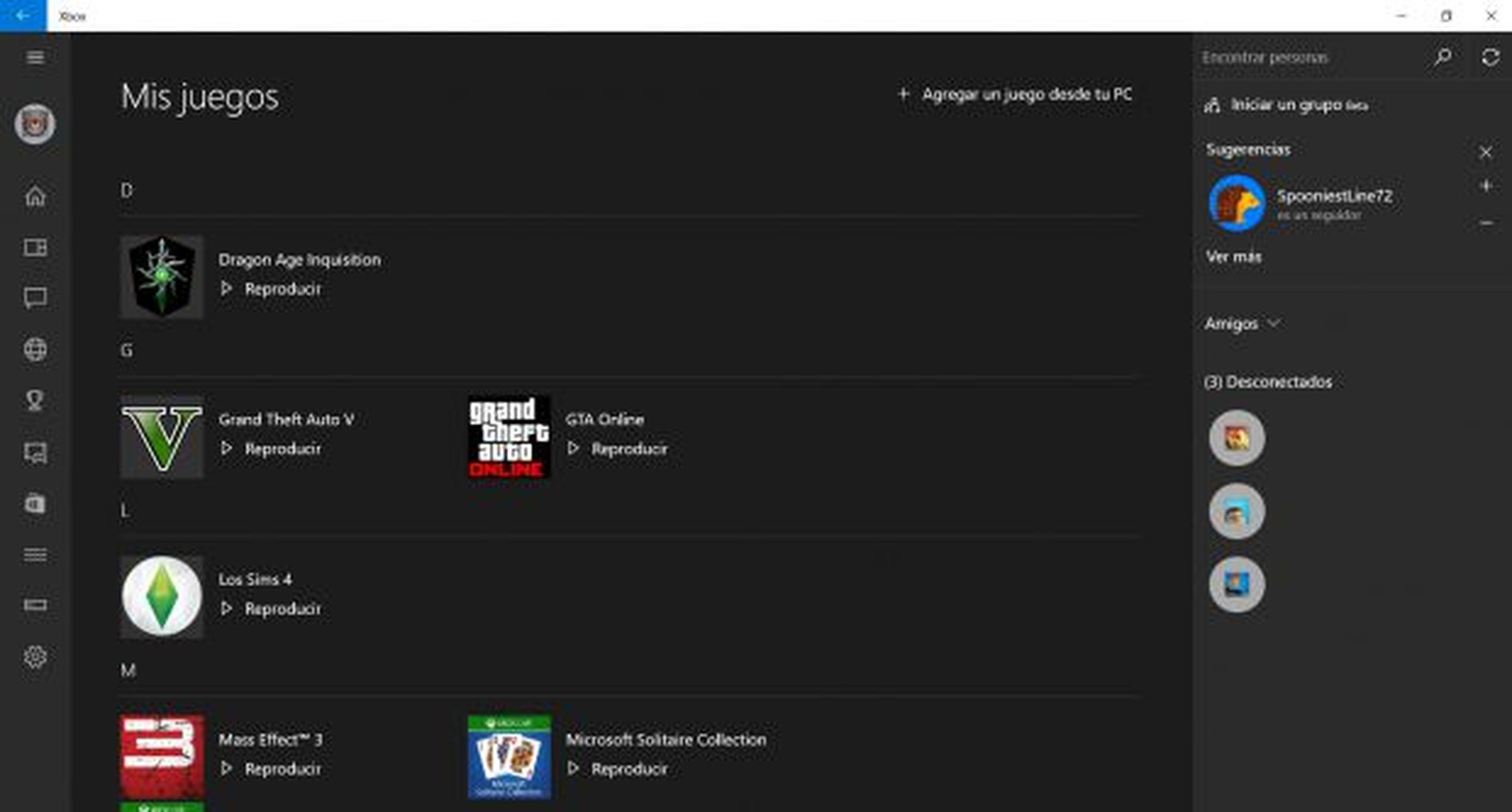Open first disconnected friend avatar
This screenshot has height=812, width=1512.
pos(1237,438)
